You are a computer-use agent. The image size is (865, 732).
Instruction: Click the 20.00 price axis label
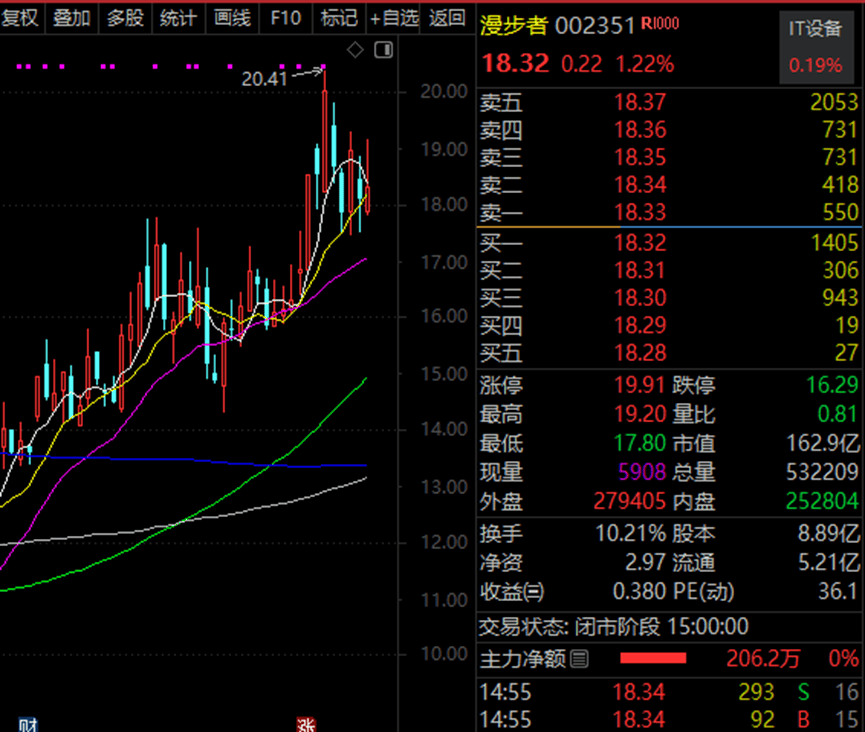click(444, 91)
